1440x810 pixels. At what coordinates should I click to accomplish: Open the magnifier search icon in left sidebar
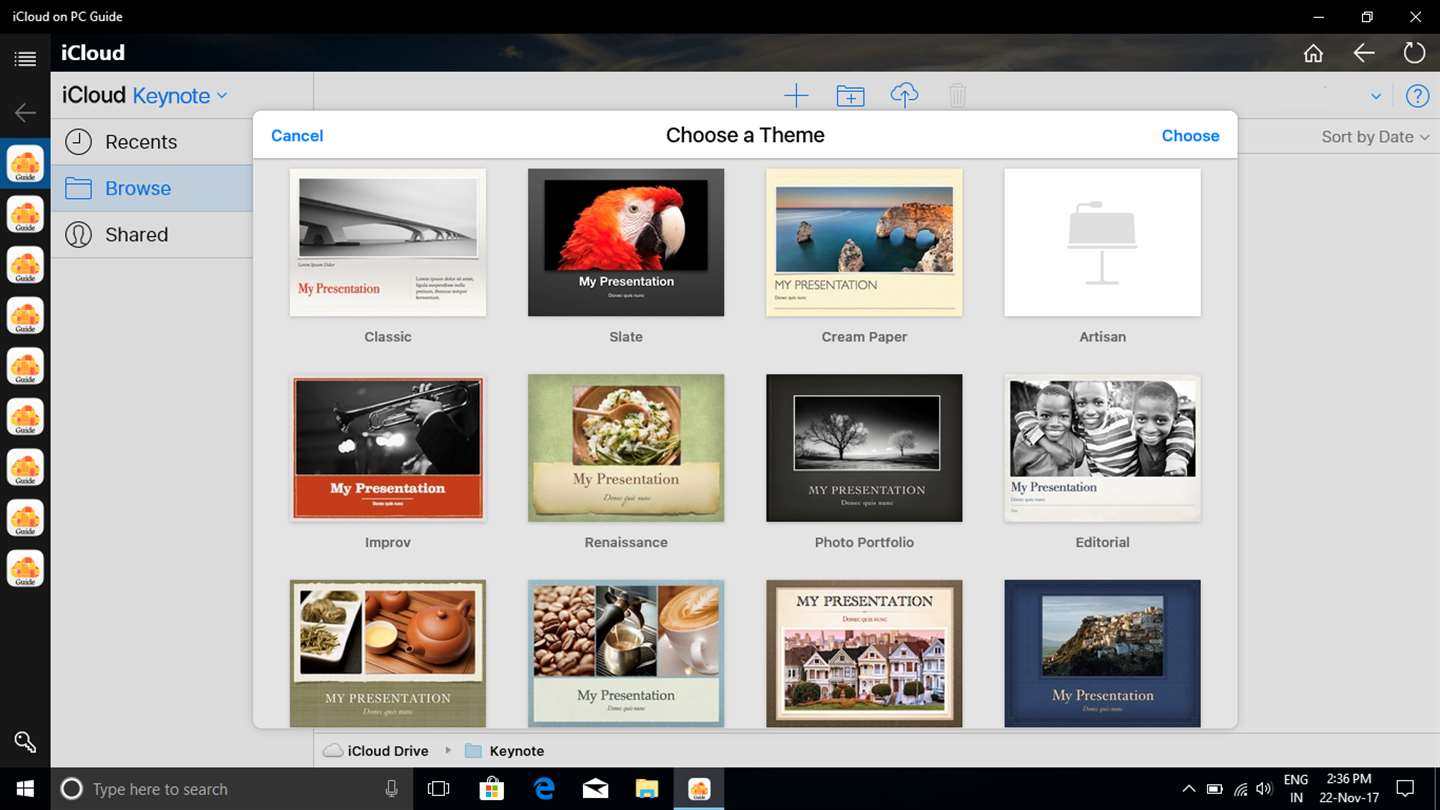click(25, 741)
